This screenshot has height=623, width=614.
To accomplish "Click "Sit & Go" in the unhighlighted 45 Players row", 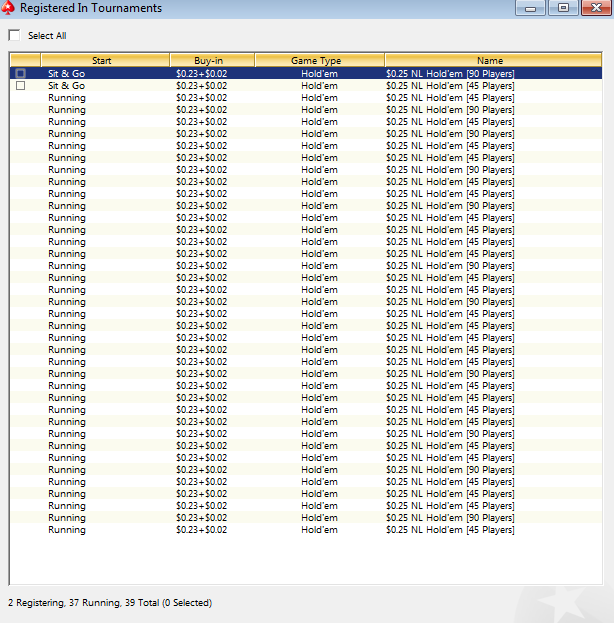I will click(66, 85).
